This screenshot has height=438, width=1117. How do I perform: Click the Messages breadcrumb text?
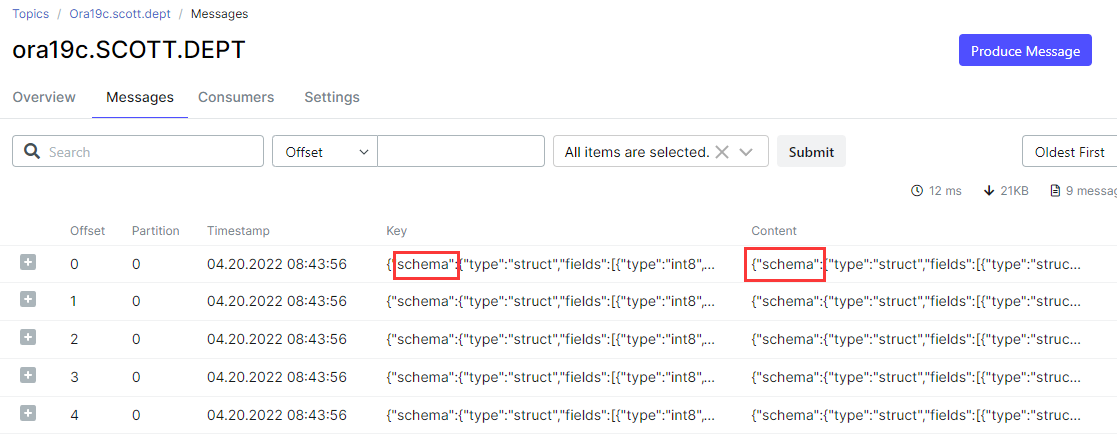[x=219, y=14]
